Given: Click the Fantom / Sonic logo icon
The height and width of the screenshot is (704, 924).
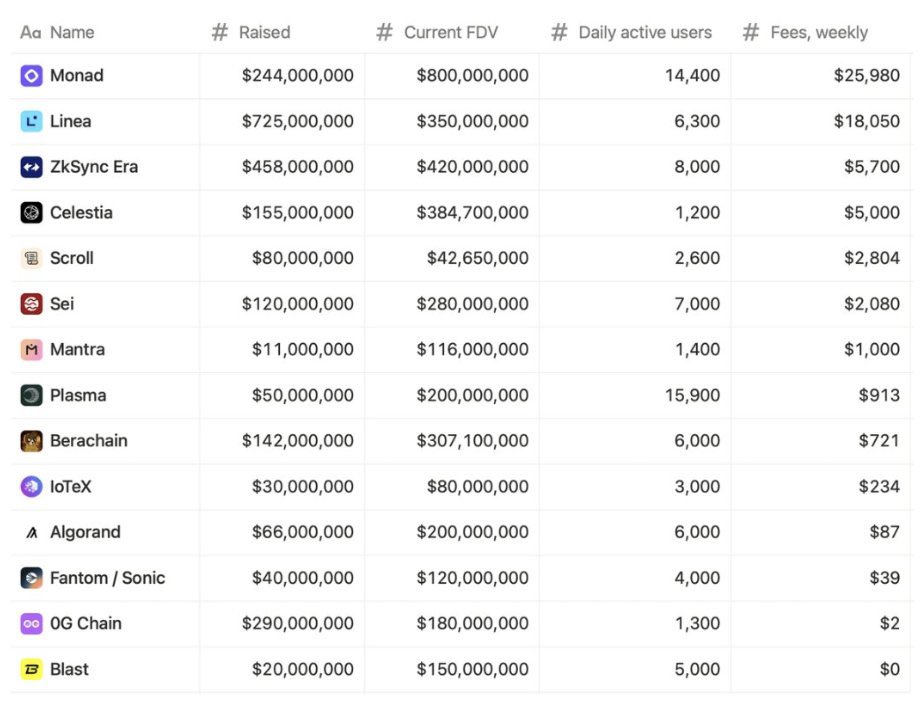Looking at the screenshot, I should 31,578.
